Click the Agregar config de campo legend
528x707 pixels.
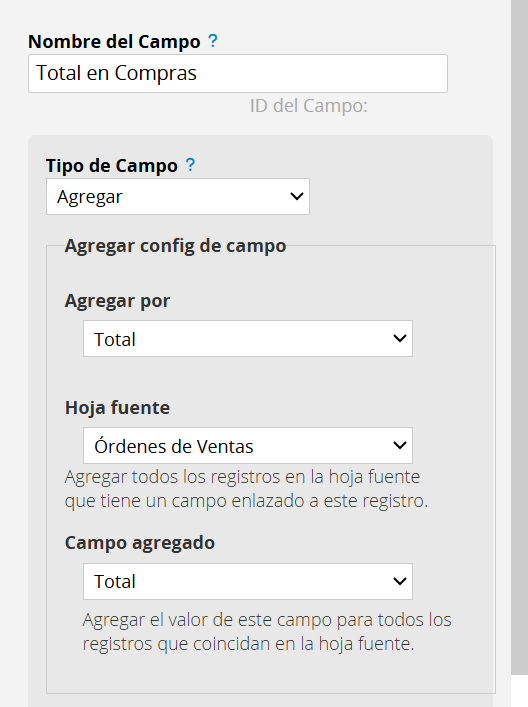pos(175,246)
